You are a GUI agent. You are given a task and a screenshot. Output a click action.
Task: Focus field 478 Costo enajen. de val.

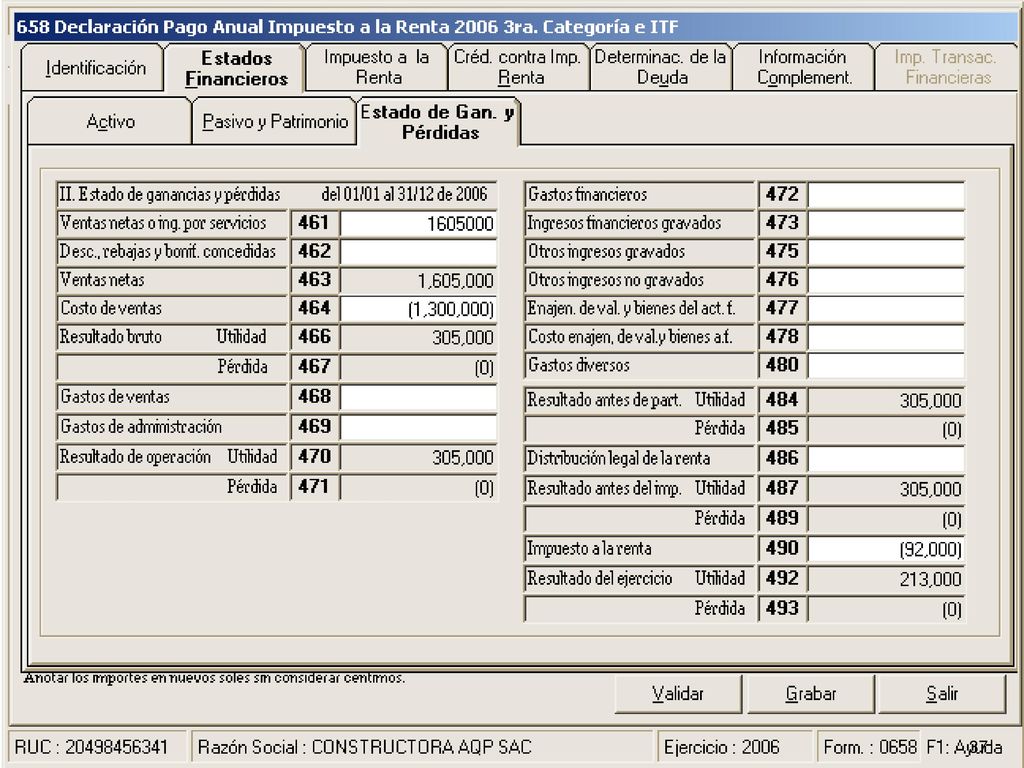coord(886,338)
